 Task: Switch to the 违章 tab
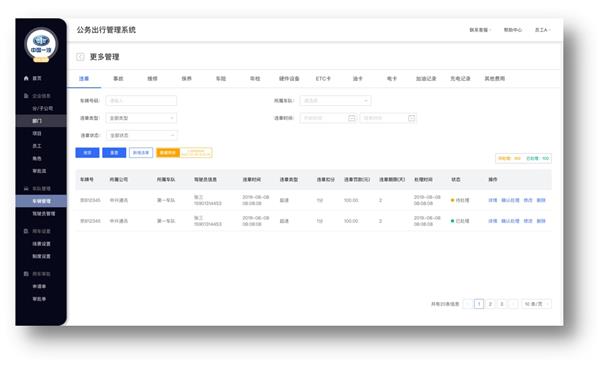click(84, 78)
